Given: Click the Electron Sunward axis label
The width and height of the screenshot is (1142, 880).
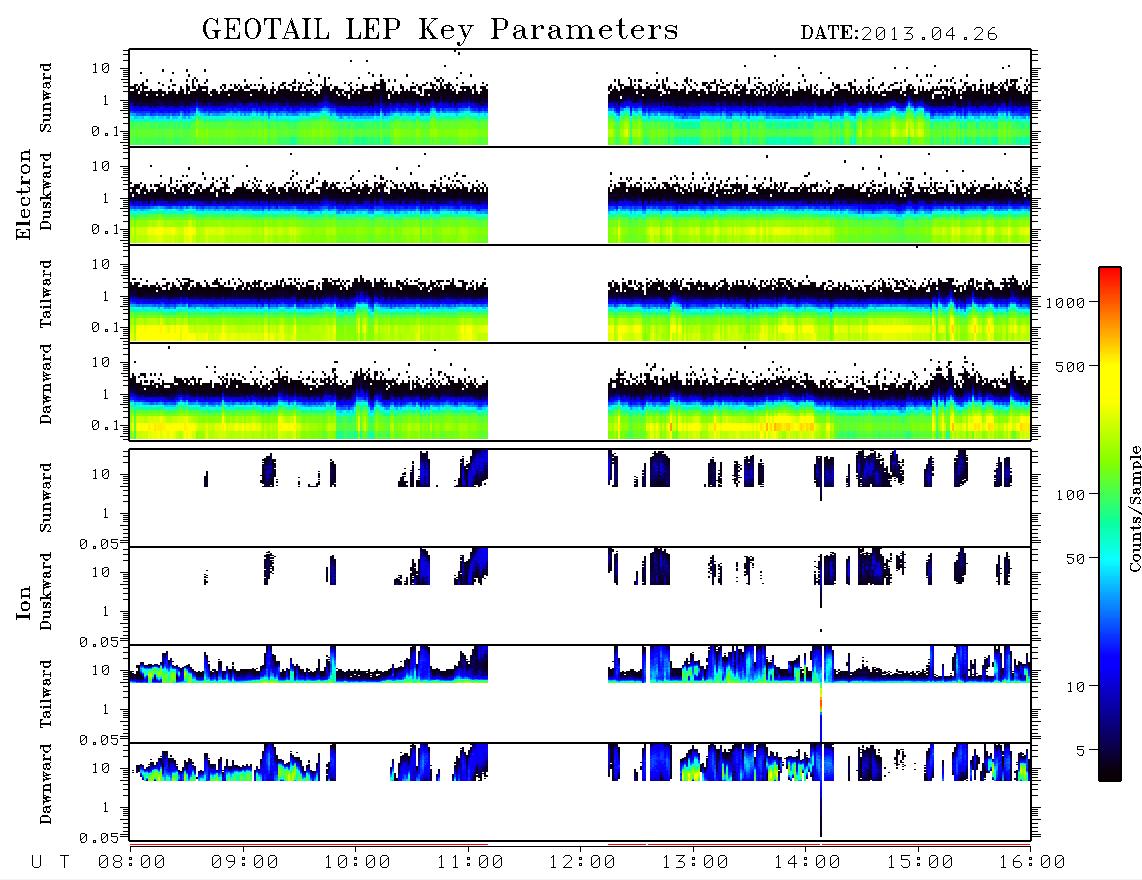Looking at the screenshot, I should pos(46,98).
